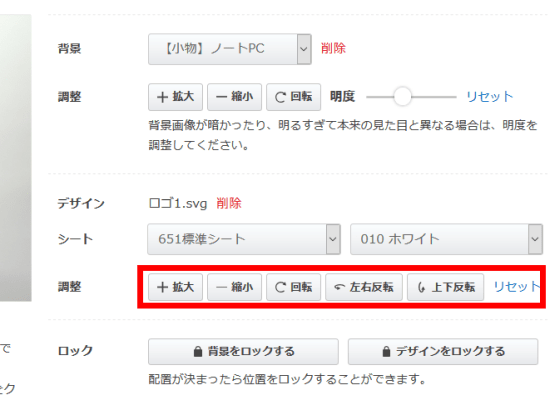
Task: Enlarge the design with 拡大 beside 左右反転
Action: [x=175, y=287]
